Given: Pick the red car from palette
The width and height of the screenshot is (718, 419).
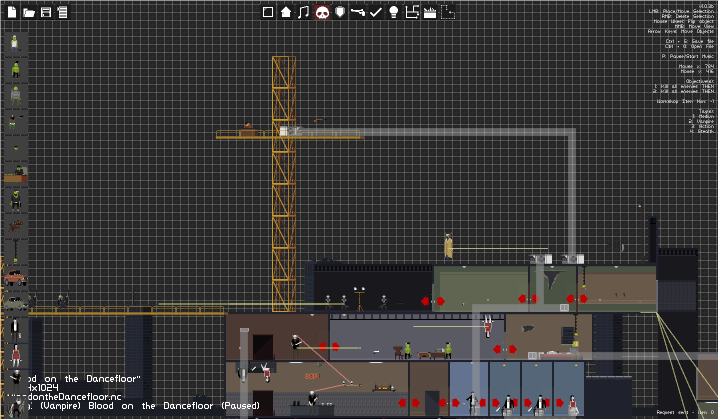Looking at the screenshot, I should pyautogui.click(x=16, y=277).
